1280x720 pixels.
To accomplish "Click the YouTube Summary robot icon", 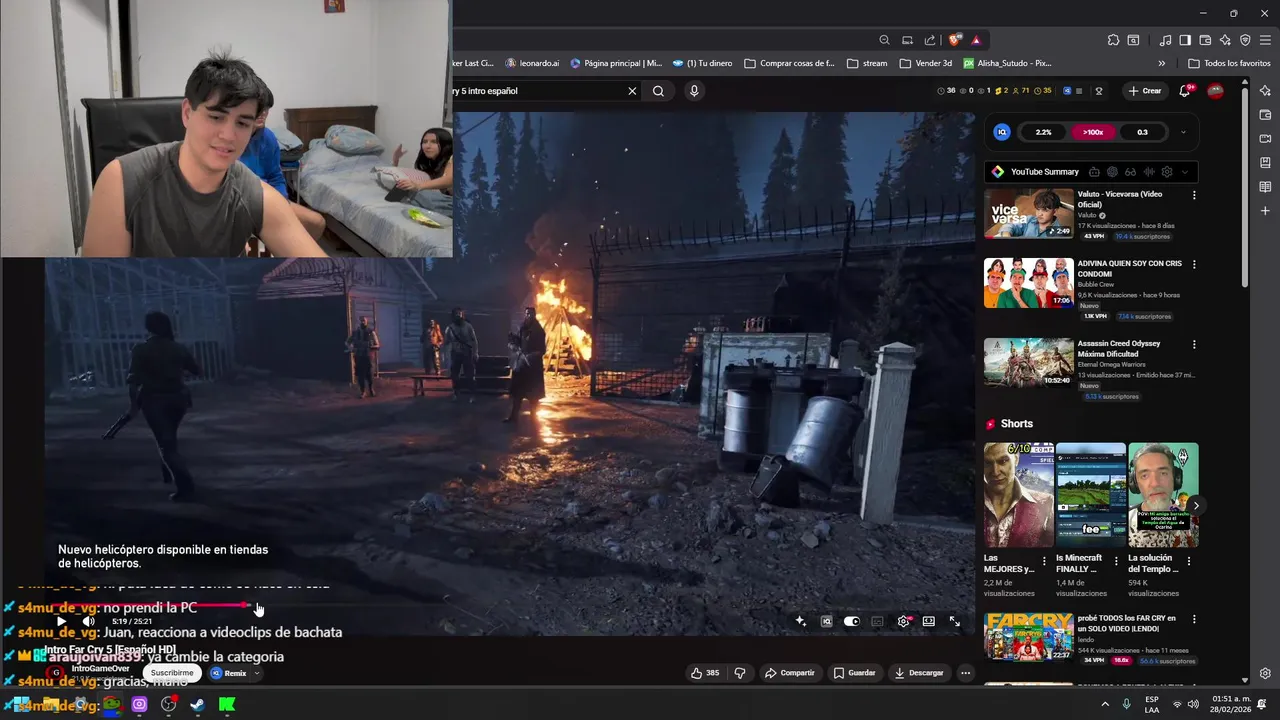I will (1094, 172).
